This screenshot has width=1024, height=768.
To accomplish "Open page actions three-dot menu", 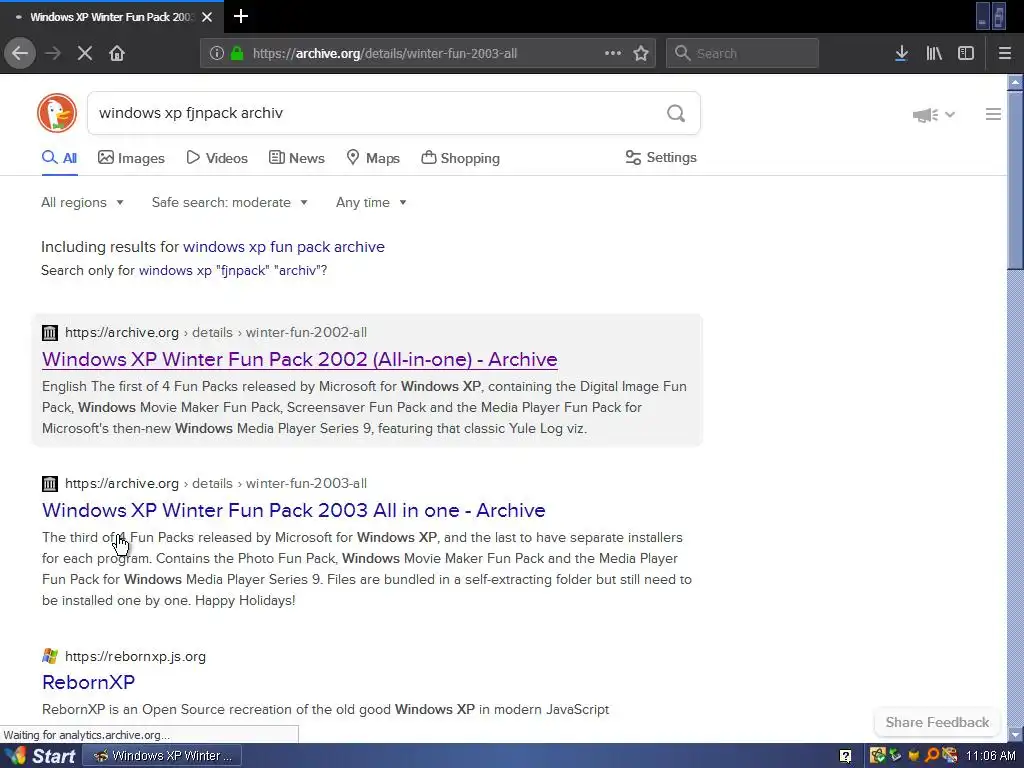I will coord(613,53).
